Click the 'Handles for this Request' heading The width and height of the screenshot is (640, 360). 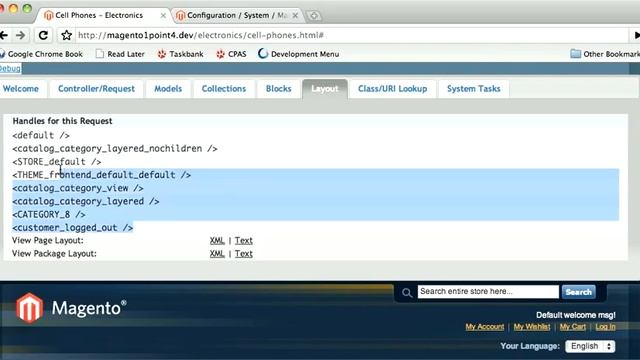[x=62, y=121]
